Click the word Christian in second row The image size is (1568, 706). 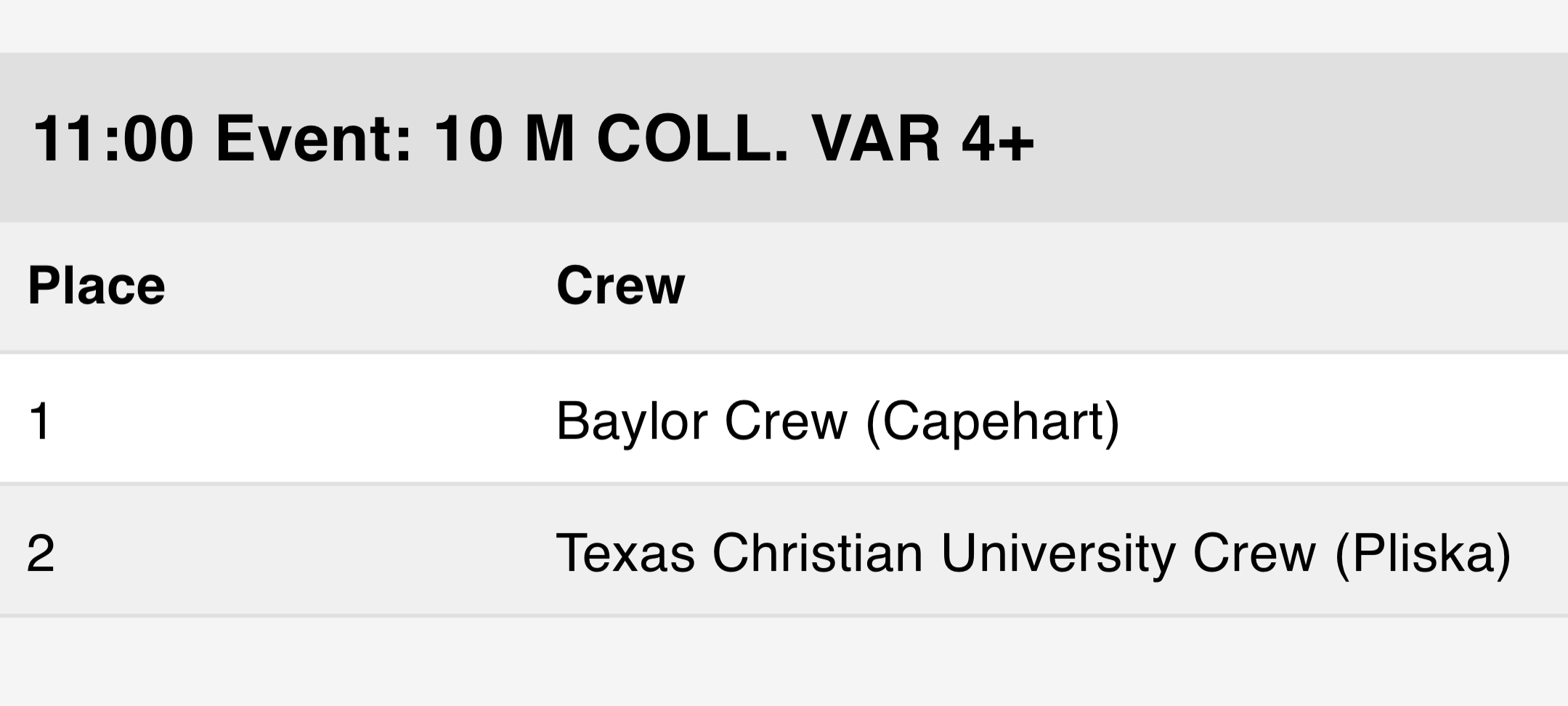click(x=818, y=553)
